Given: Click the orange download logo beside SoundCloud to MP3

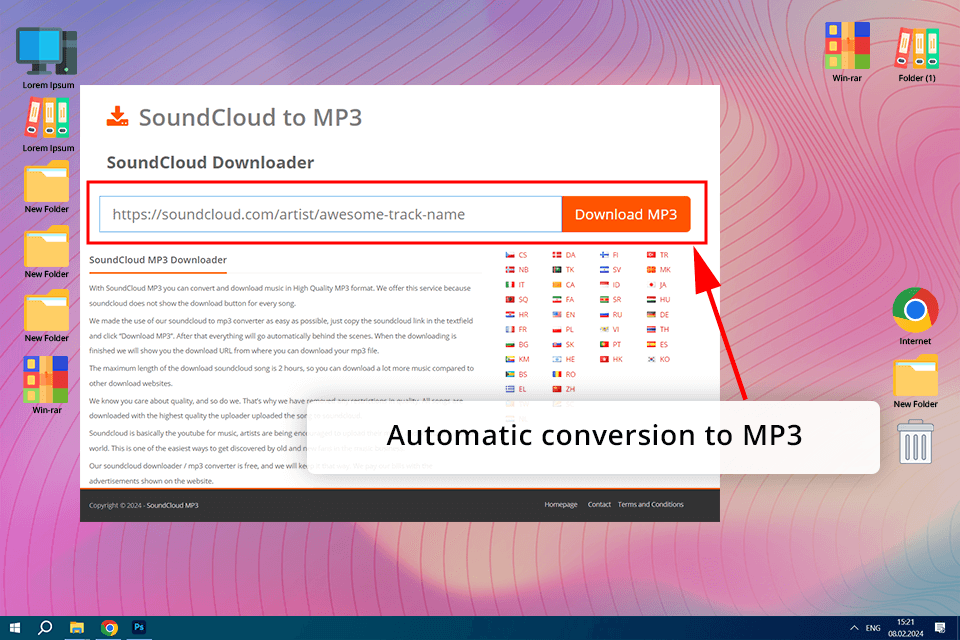Looking at the screenshot, I should pos(117,116).
